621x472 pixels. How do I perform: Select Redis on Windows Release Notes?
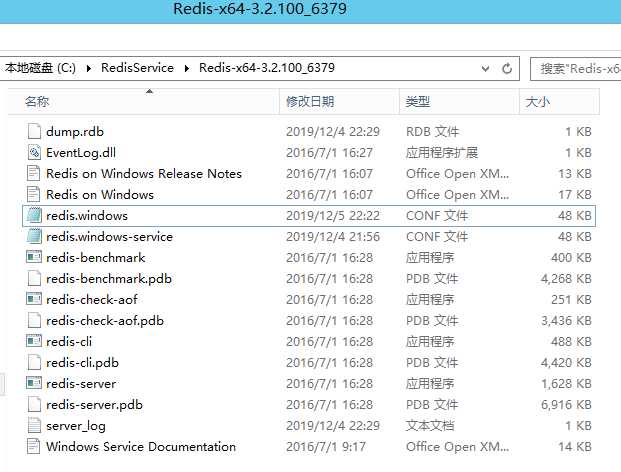[x=144, y=173]
